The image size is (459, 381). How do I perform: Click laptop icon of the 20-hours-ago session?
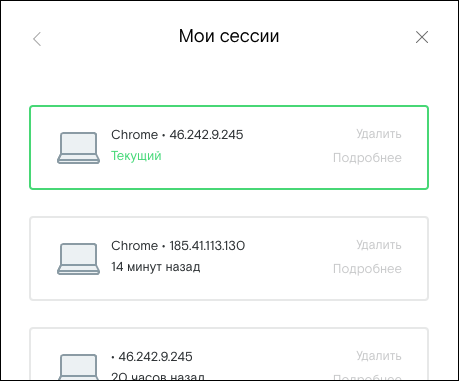[x=78, y=367]
